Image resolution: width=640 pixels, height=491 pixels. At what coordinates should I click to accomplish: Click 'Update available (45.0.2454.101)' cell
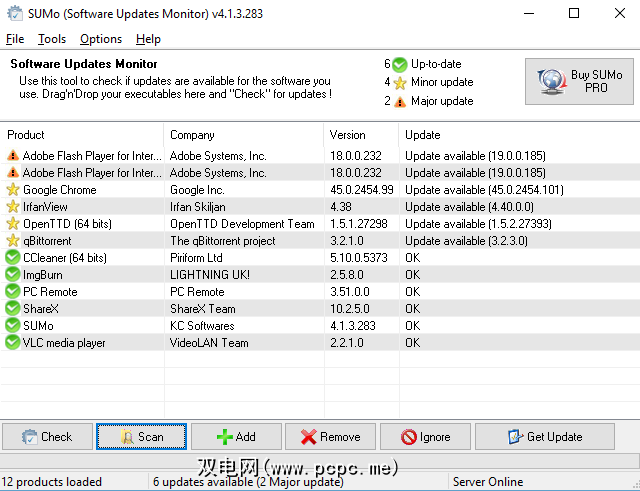[x=484, y=190]
